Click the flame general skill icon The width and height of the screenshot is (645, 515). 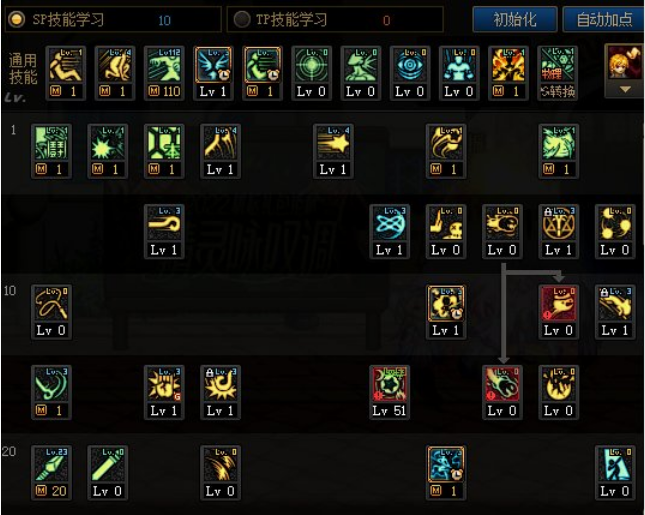point(508,73)
